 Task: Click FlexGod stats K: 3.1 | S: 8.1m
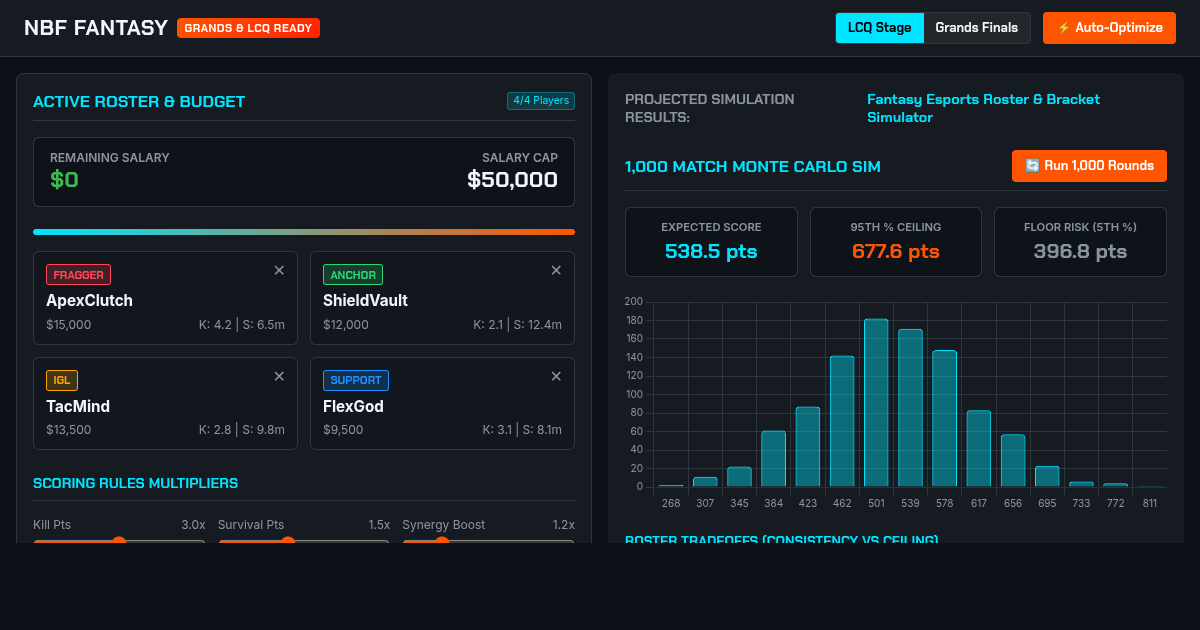pos(522,430)
